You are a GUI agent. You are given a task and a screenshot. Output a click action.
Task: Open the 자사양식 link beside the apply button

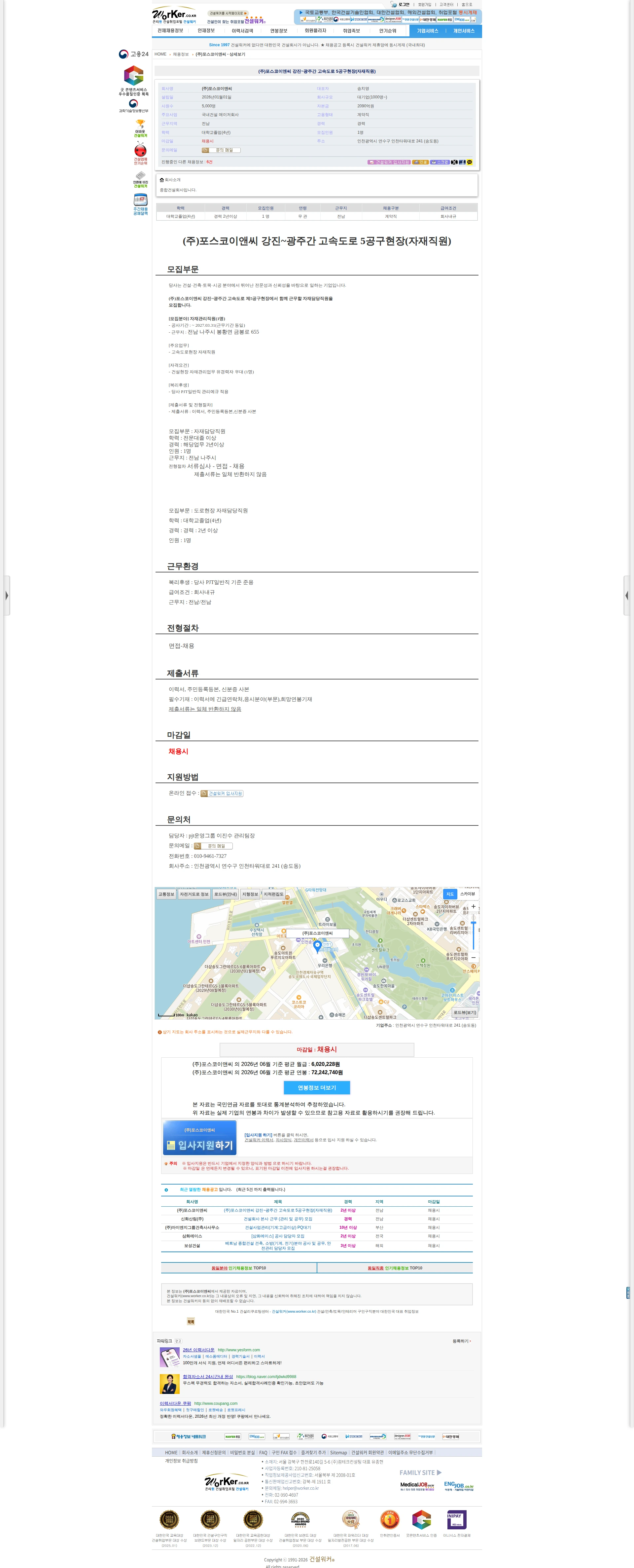click(x=283, y=1140)
